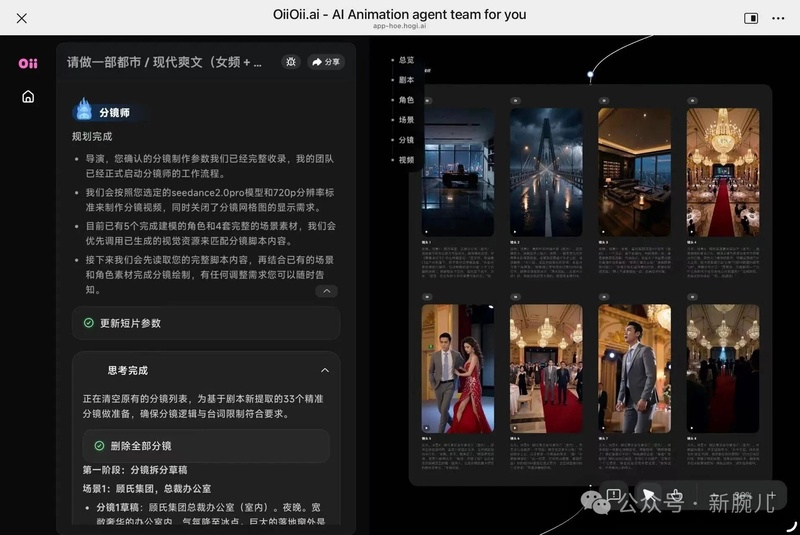This screenshot has width=800, height=535.
Task: Close the browser page with X icon
Action: [22, 18]
